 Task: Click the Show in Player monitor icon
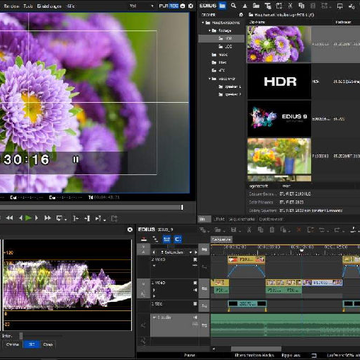pyautogui.click(x=340, y=6)
